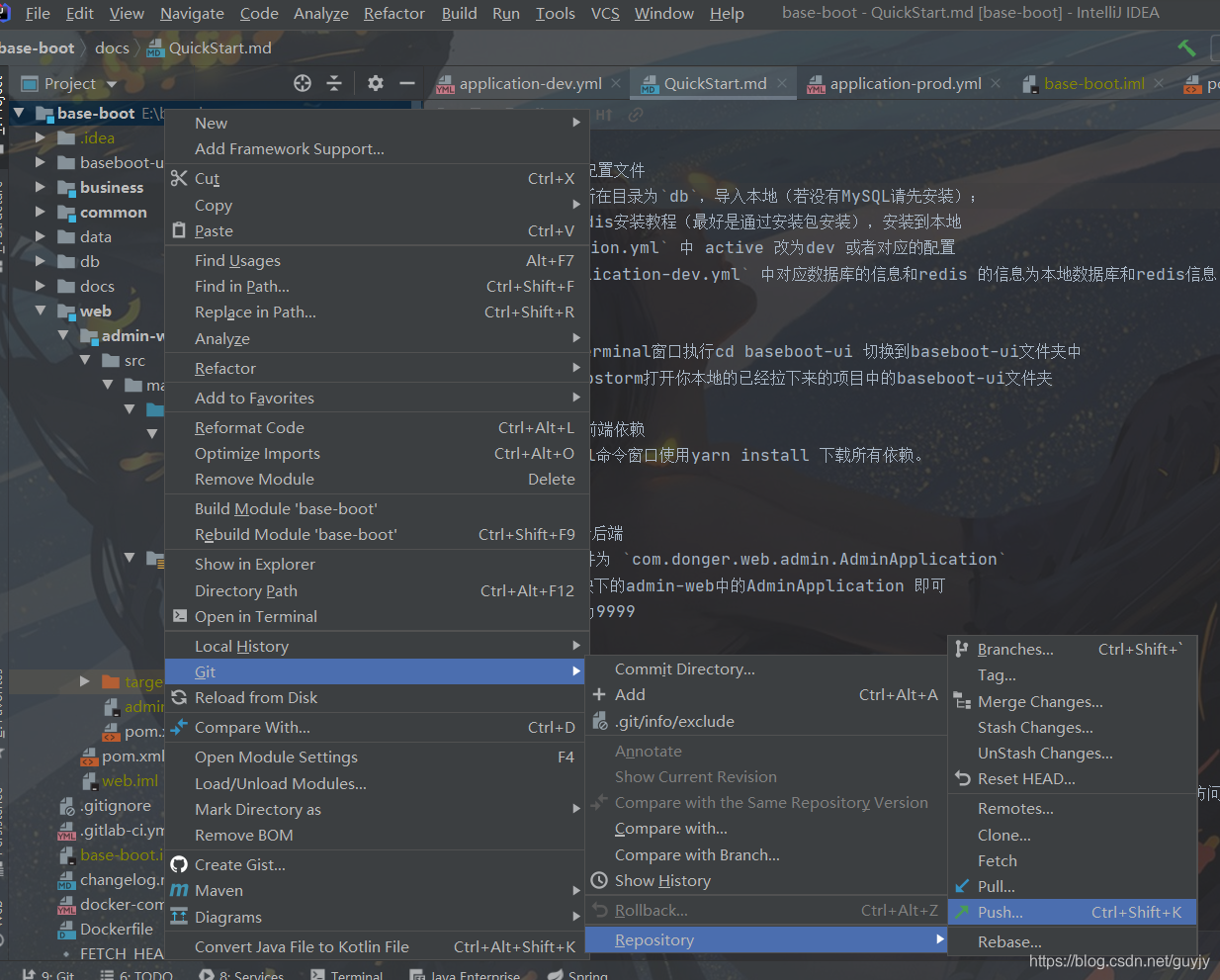The height and width of the screenshot is (980, 1220).
Task: Click the Compare With arrows icon
Action: click(x=179, y=727)
